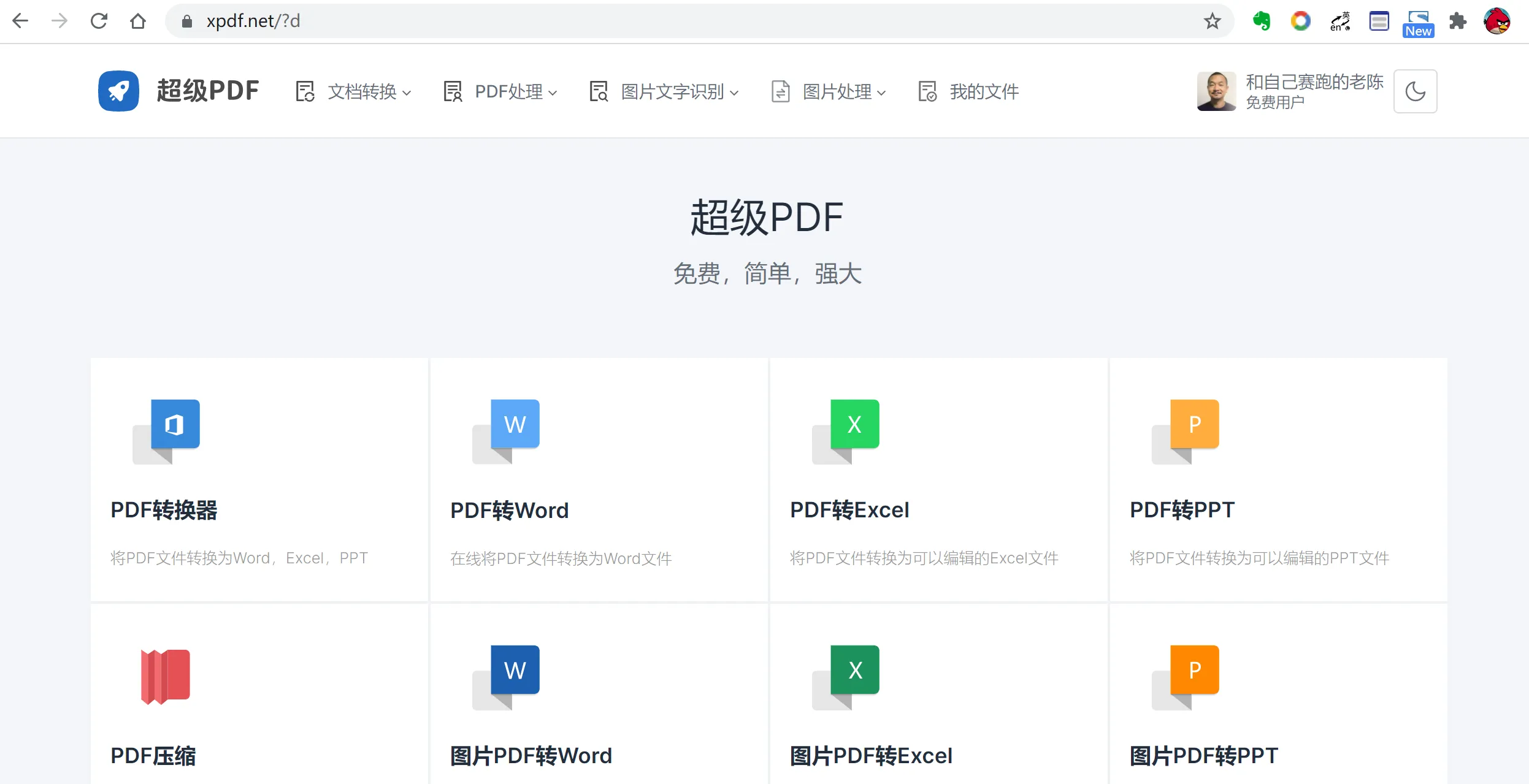Screen dimensions: 1529x784
Task: Bookmark this page with the star icon
Action: tap(1212, 21)
